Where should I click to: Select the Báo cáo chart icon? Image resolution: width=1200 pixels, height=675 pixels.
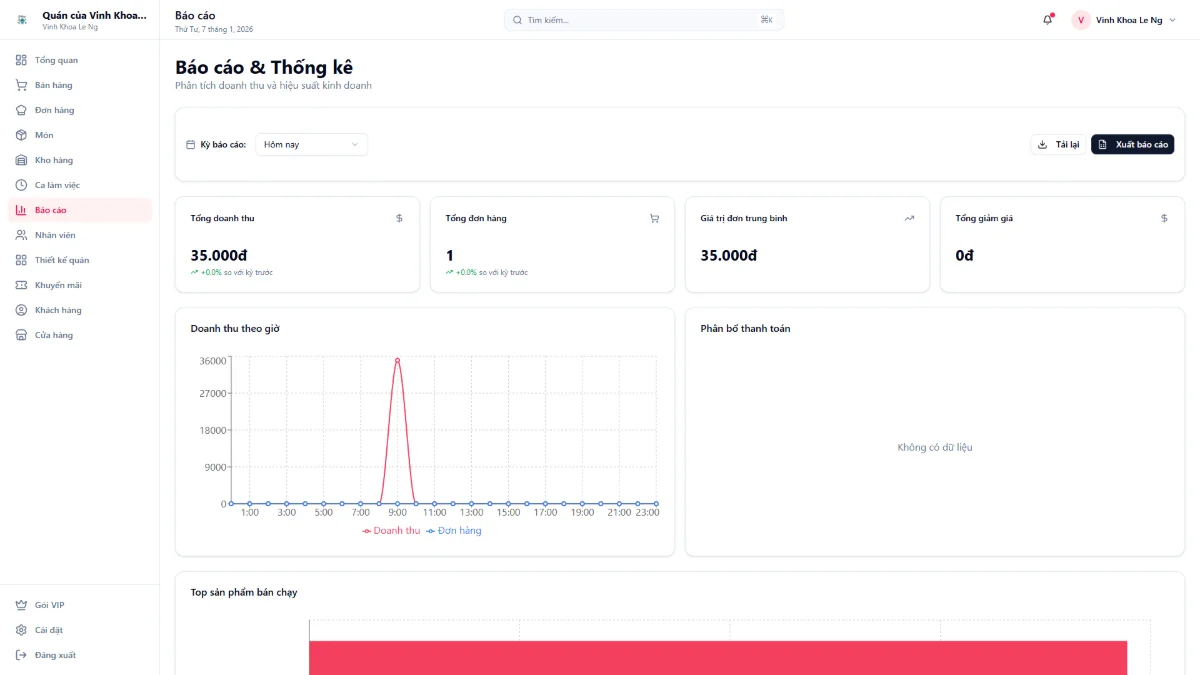[21, 210]
